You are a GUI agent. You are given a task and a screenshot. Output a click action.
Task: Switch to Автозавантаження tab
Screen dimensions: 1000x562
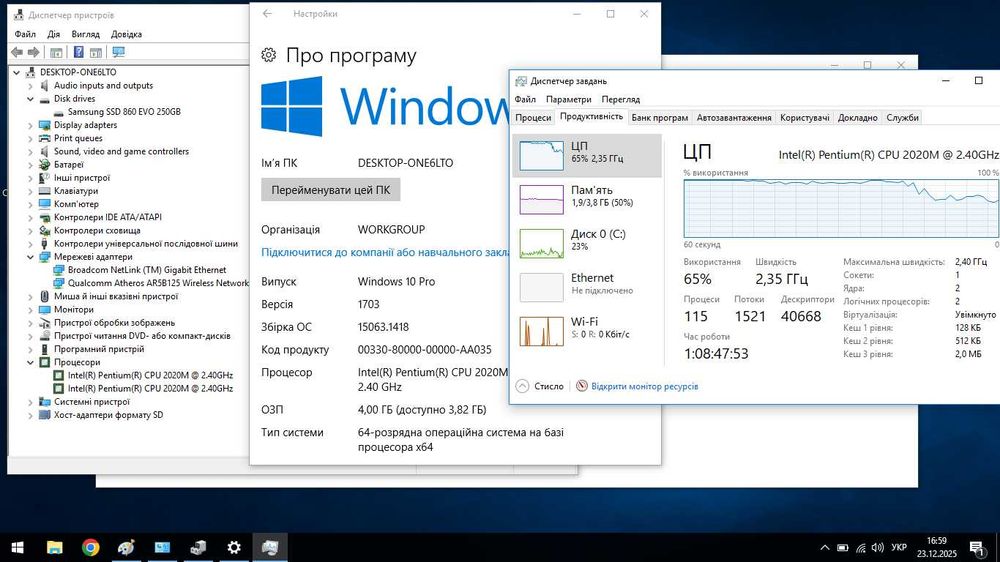tap(733, 117)
